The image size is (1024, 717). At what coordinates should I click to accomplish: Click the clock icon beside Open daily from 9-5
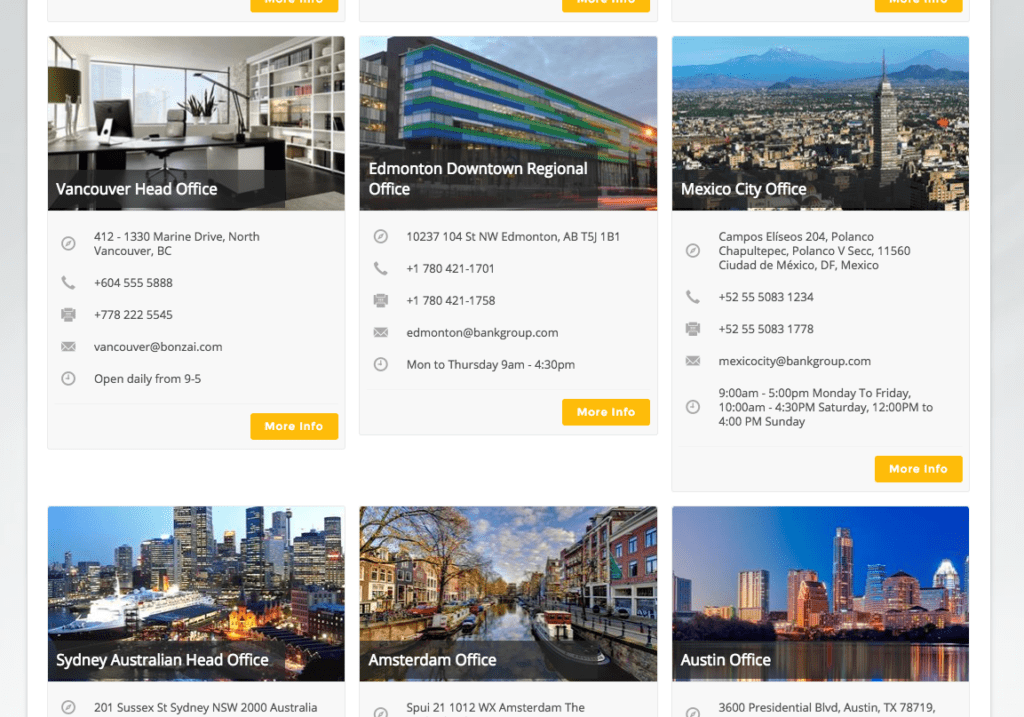[x=68, y=379]
